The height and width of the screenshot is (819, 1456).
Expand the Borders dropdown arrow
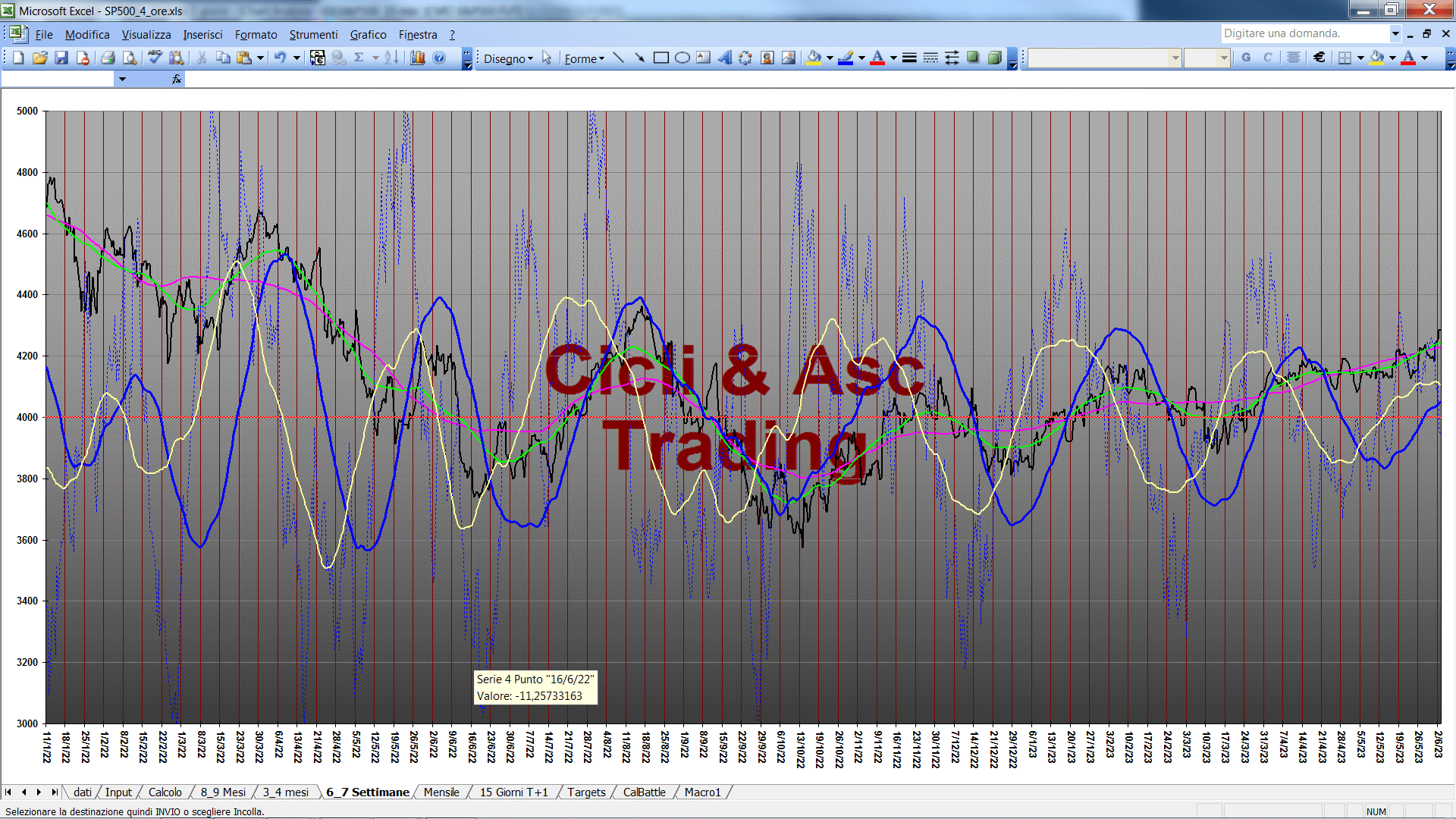[1360, 58]
